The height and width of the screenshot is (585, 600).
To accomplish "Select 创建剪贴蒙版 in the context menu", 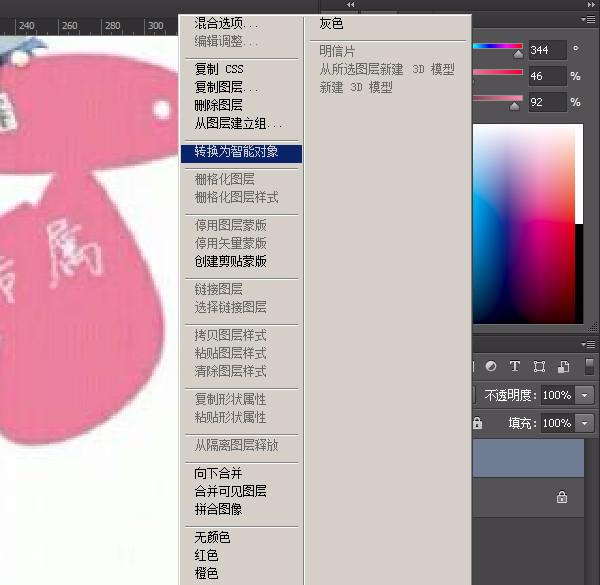I will (230, 261).
